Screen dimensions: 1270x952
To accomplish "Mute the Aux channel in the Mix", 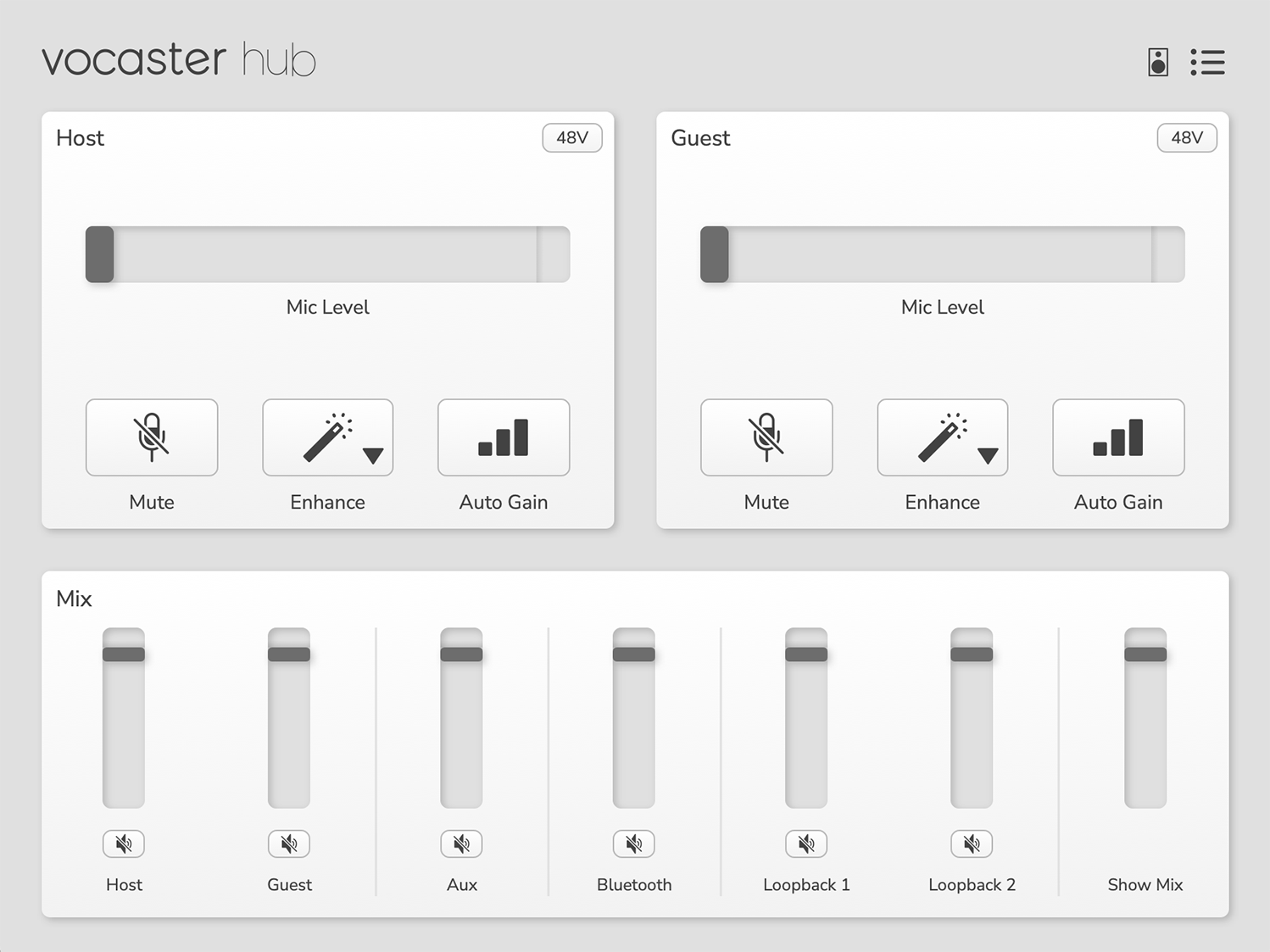I will [461, 843].
